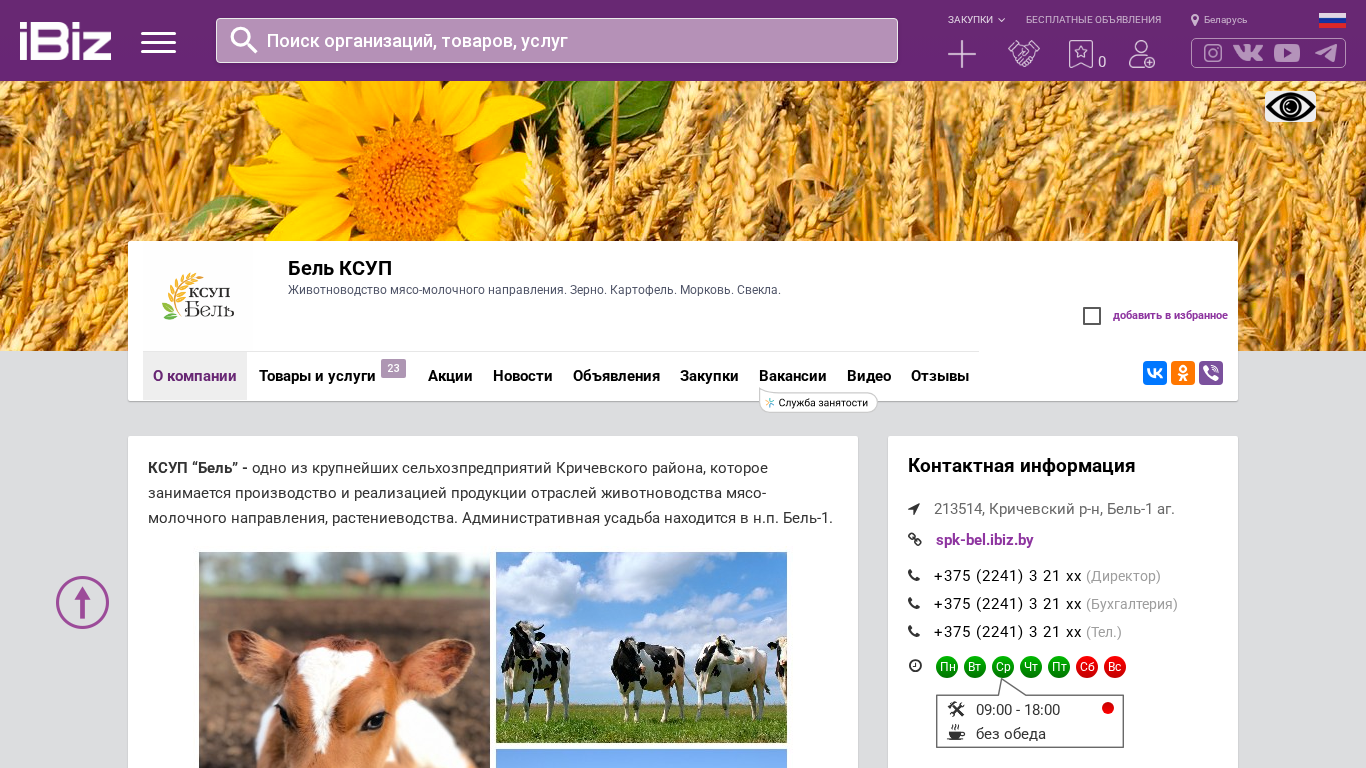Screen dimensions: 1366x768
Task: Open the hamburger main menu
Action: click(158, 42)
